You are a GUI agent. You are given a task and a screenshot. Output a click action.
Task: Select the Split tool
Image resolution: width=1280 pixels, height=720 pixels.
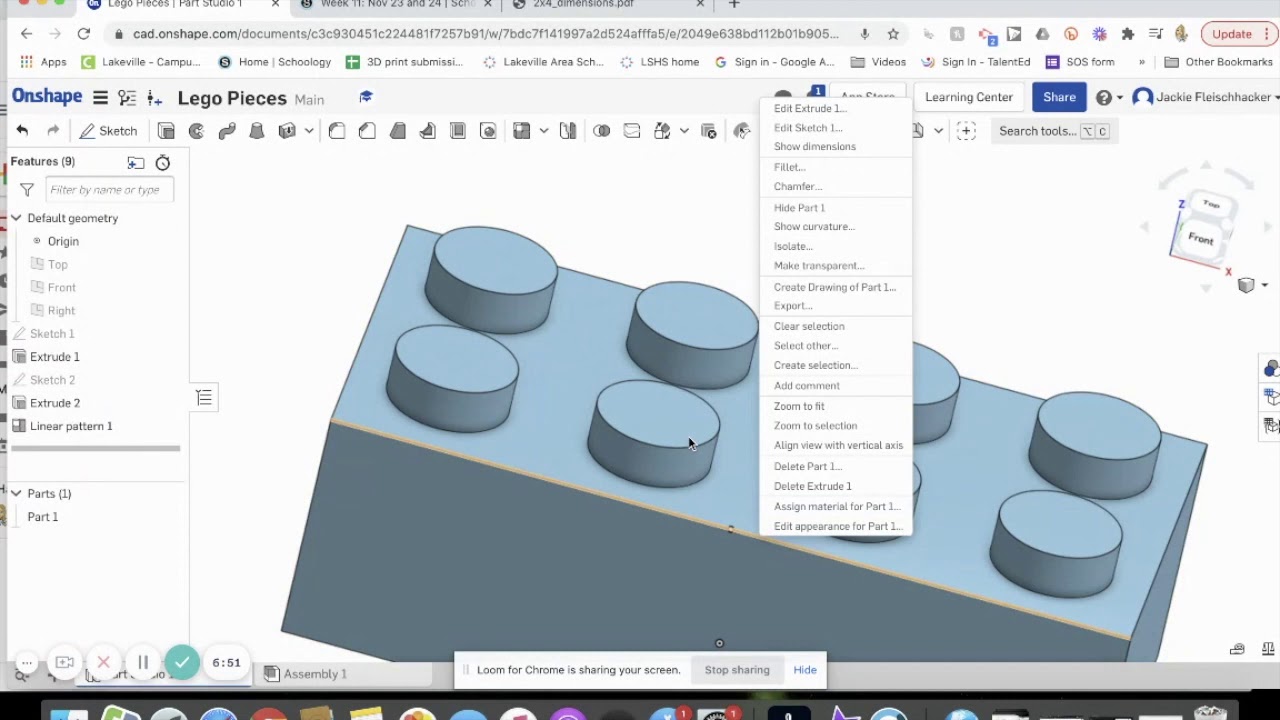point(631,131)
